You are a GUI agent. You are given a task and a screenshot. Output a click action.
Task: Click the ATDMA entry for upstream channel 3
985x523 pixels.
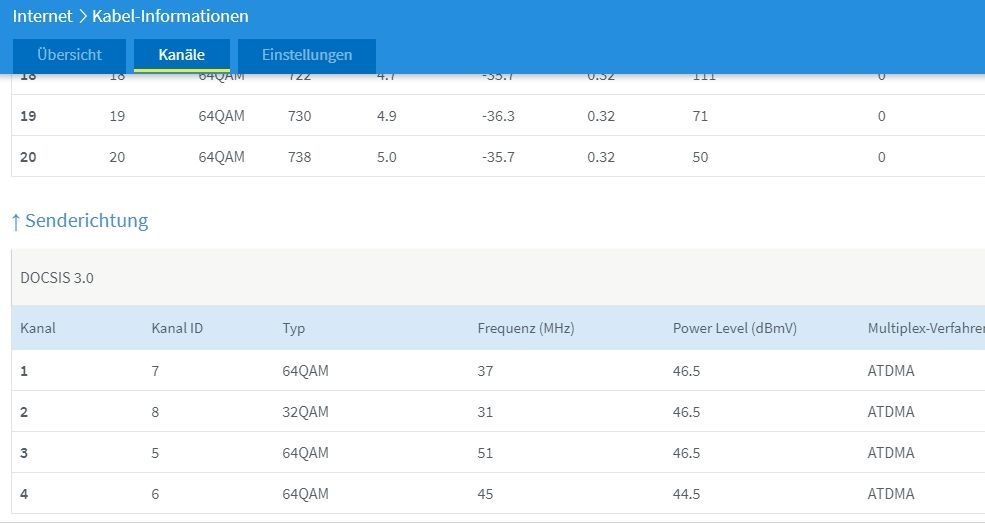[890, 453]
